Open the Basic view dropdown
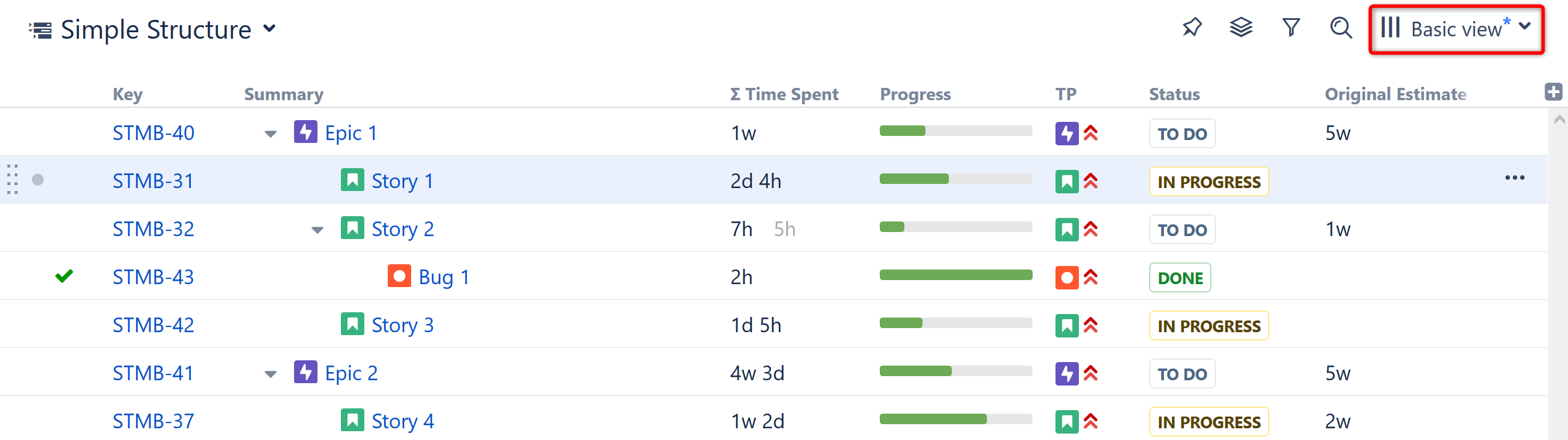 (1456, 29)
